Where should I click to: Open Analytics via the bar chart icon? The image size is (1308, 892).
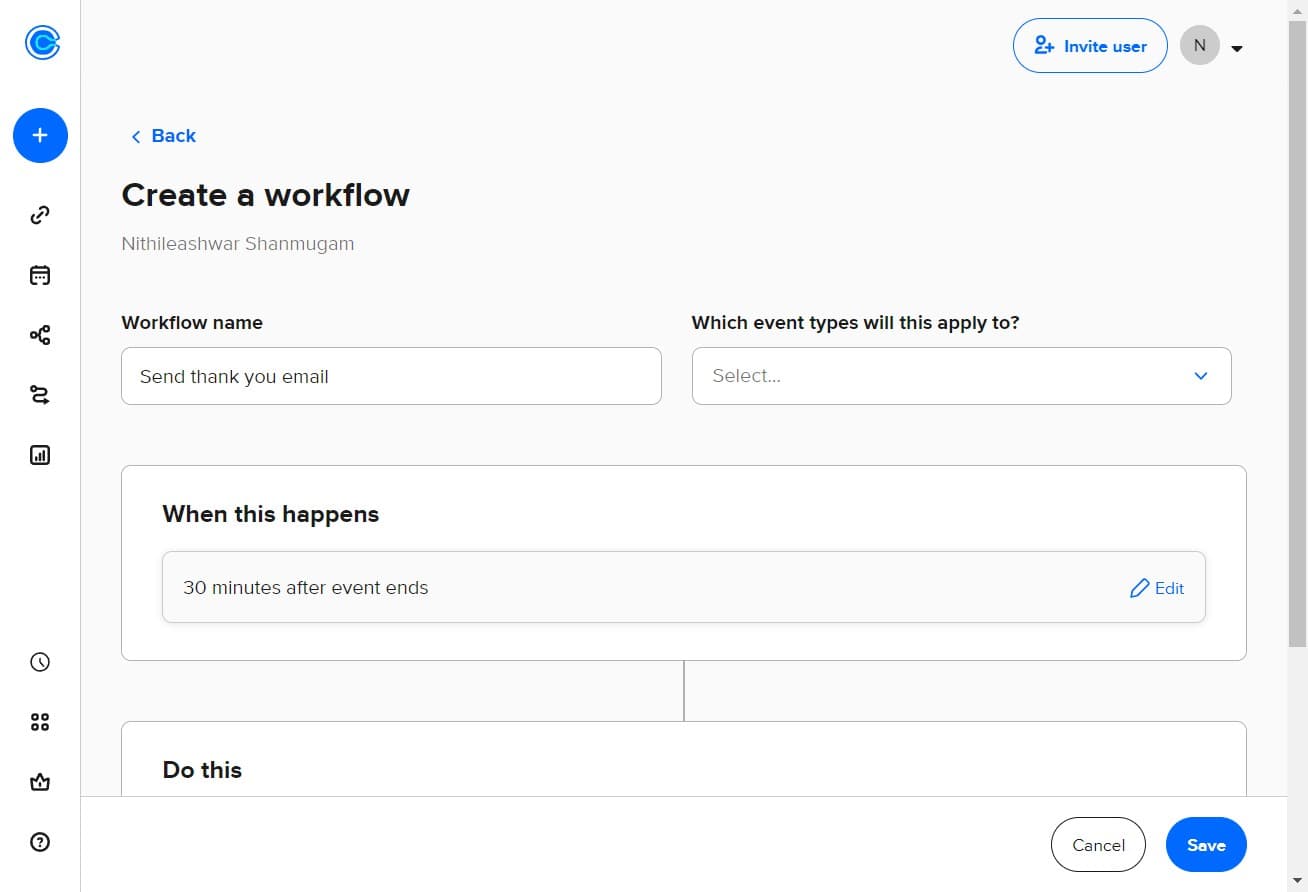40,455
